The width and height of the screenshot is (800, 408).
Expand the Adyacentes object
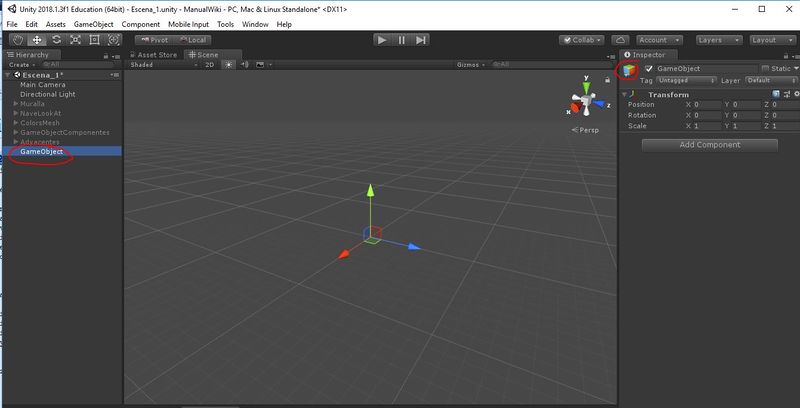[x=16, y=142]
